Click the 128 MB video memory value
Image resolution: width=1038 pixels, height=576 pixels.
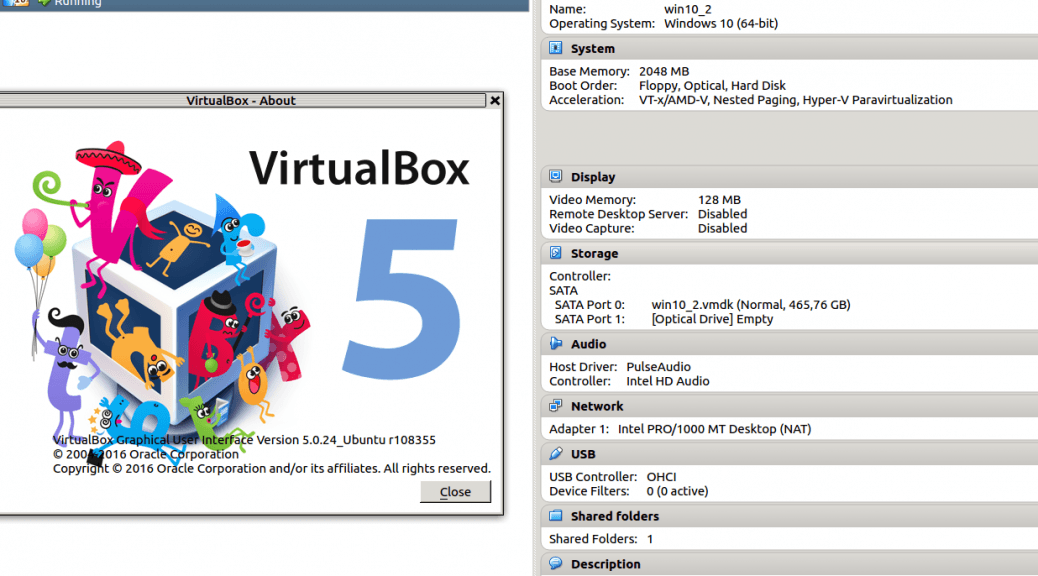click(719, 199)
